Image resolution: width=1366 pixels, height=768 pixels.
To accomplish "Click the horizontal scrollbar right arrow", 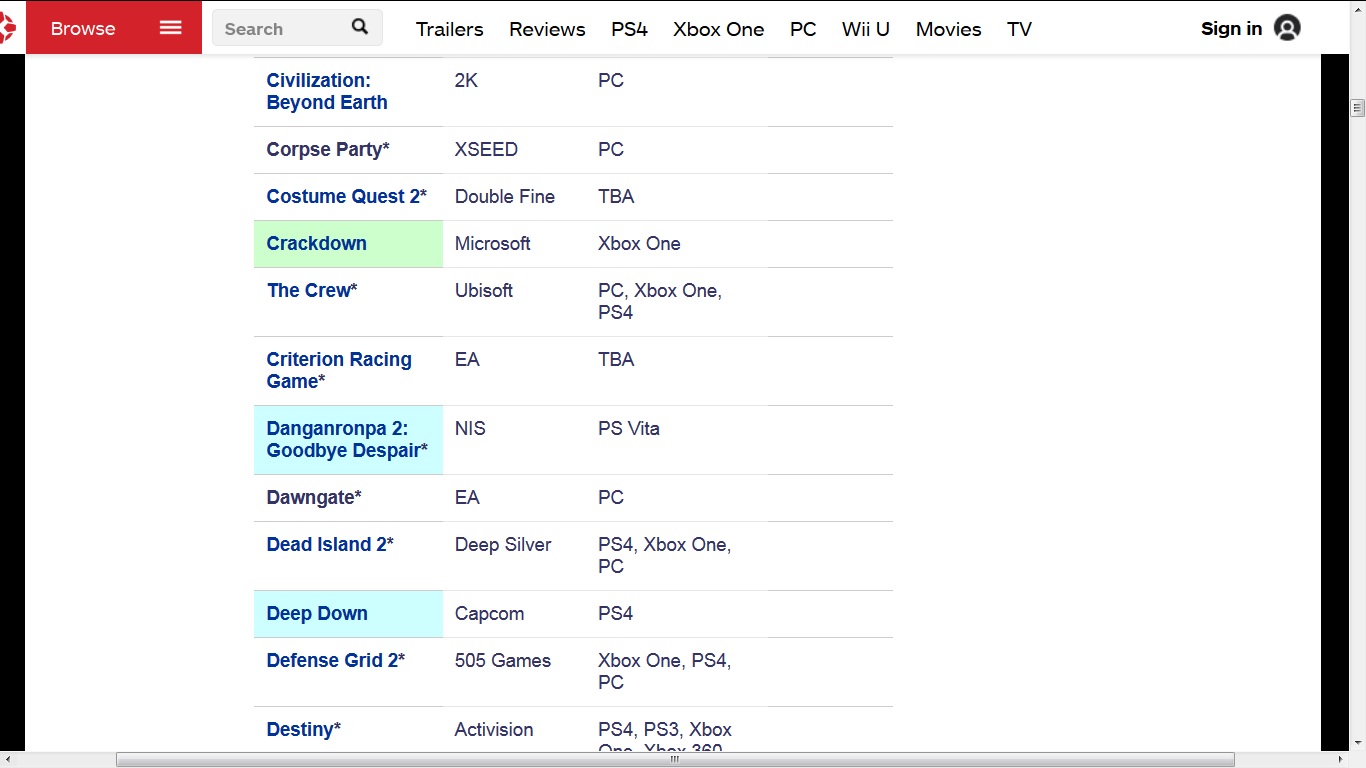I will [1341, 760].
